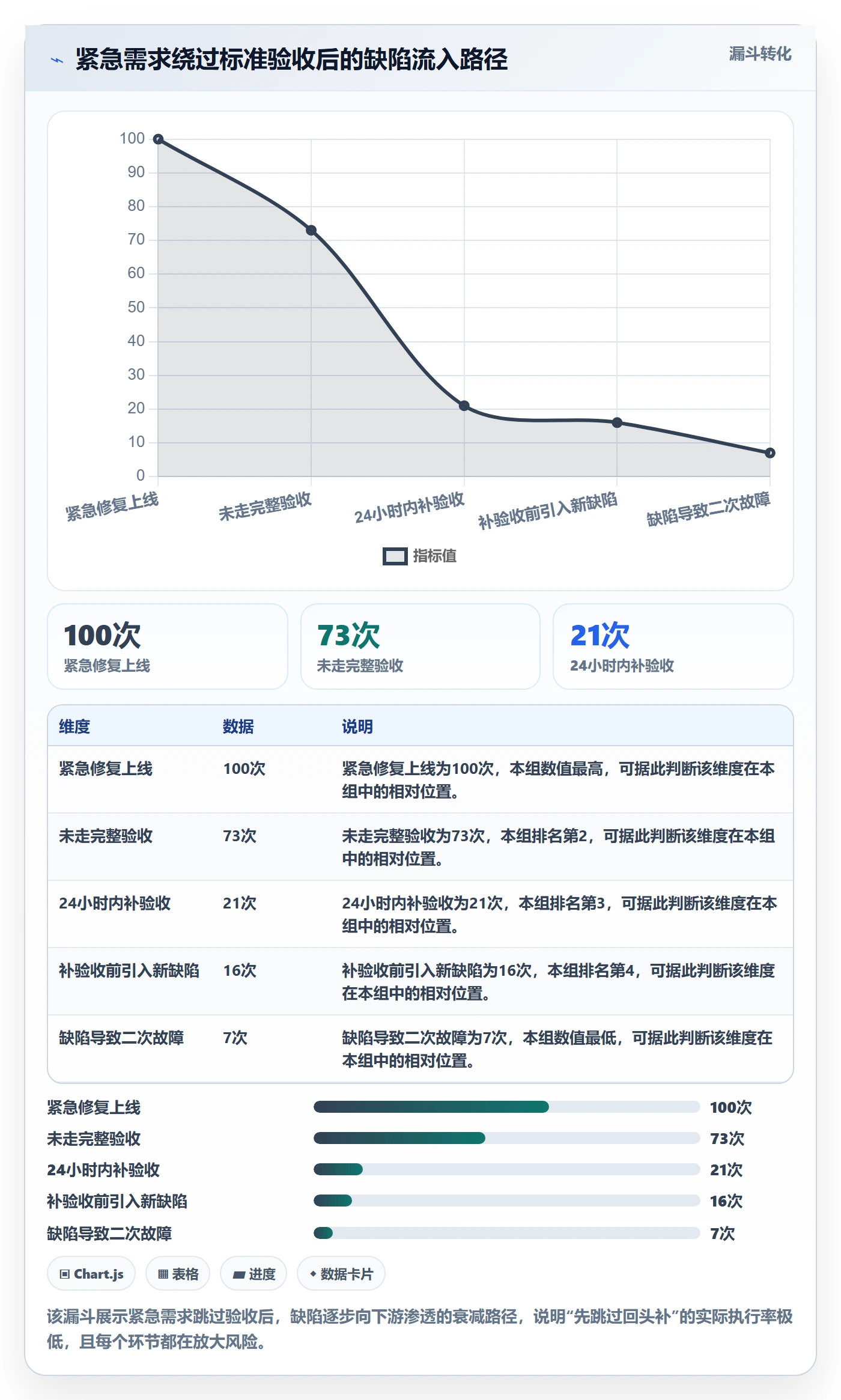Image resolution: width=841 pixels, height=1400 pixels.
Task: Open the 73次 未走完整验收 data card
Action: (421, 647)
